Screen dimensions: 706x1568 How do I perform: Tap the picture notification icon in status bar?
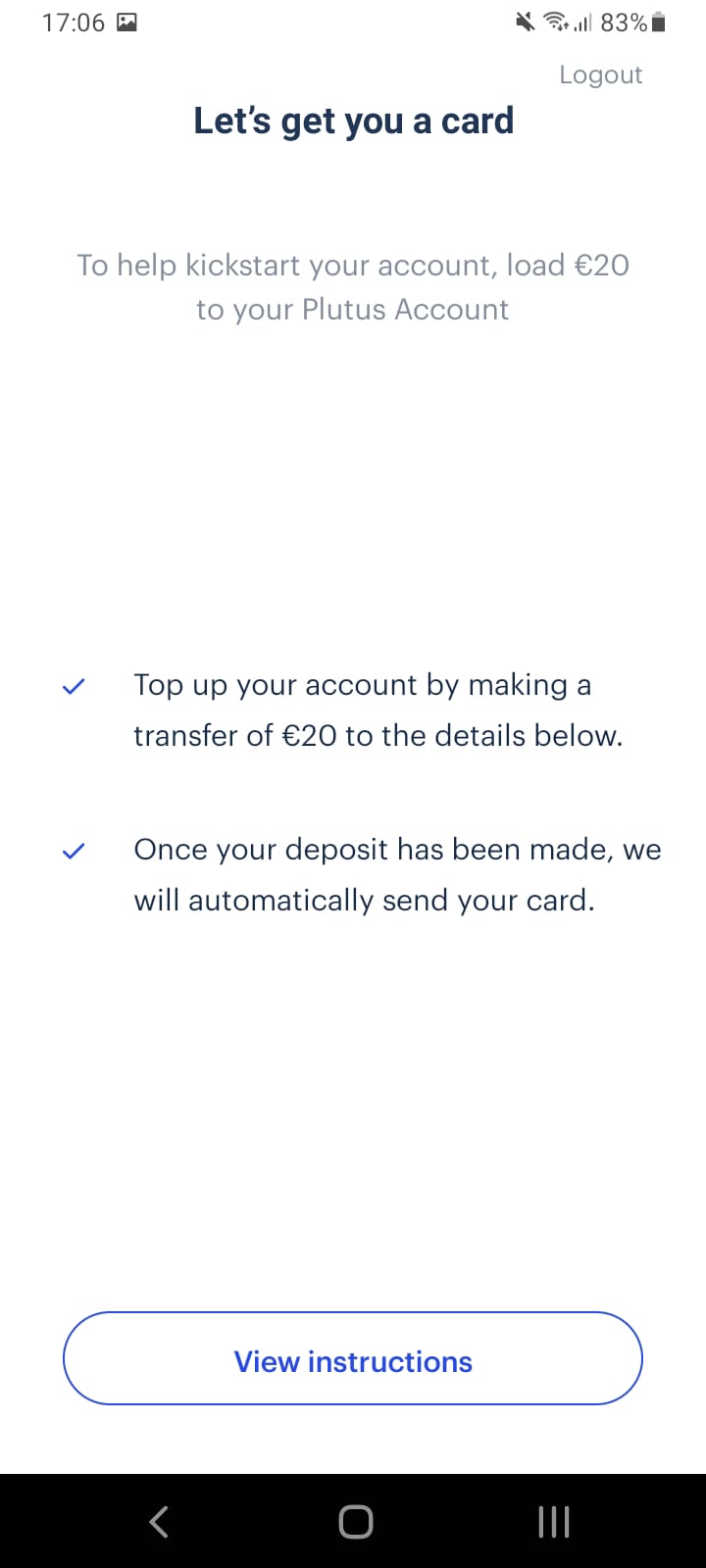click(126, 23)
